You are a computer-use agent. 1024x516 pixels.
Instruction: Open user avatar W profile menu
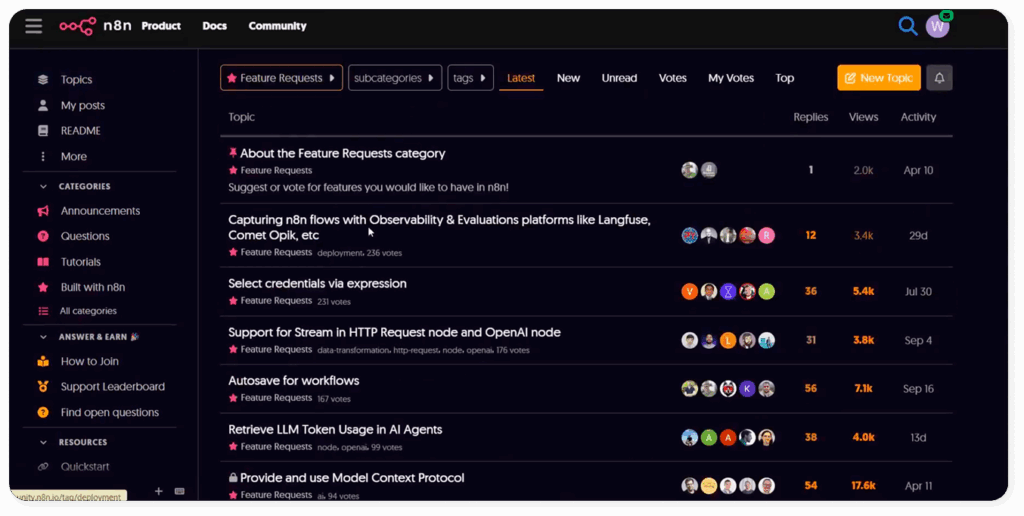click(937, 26)
